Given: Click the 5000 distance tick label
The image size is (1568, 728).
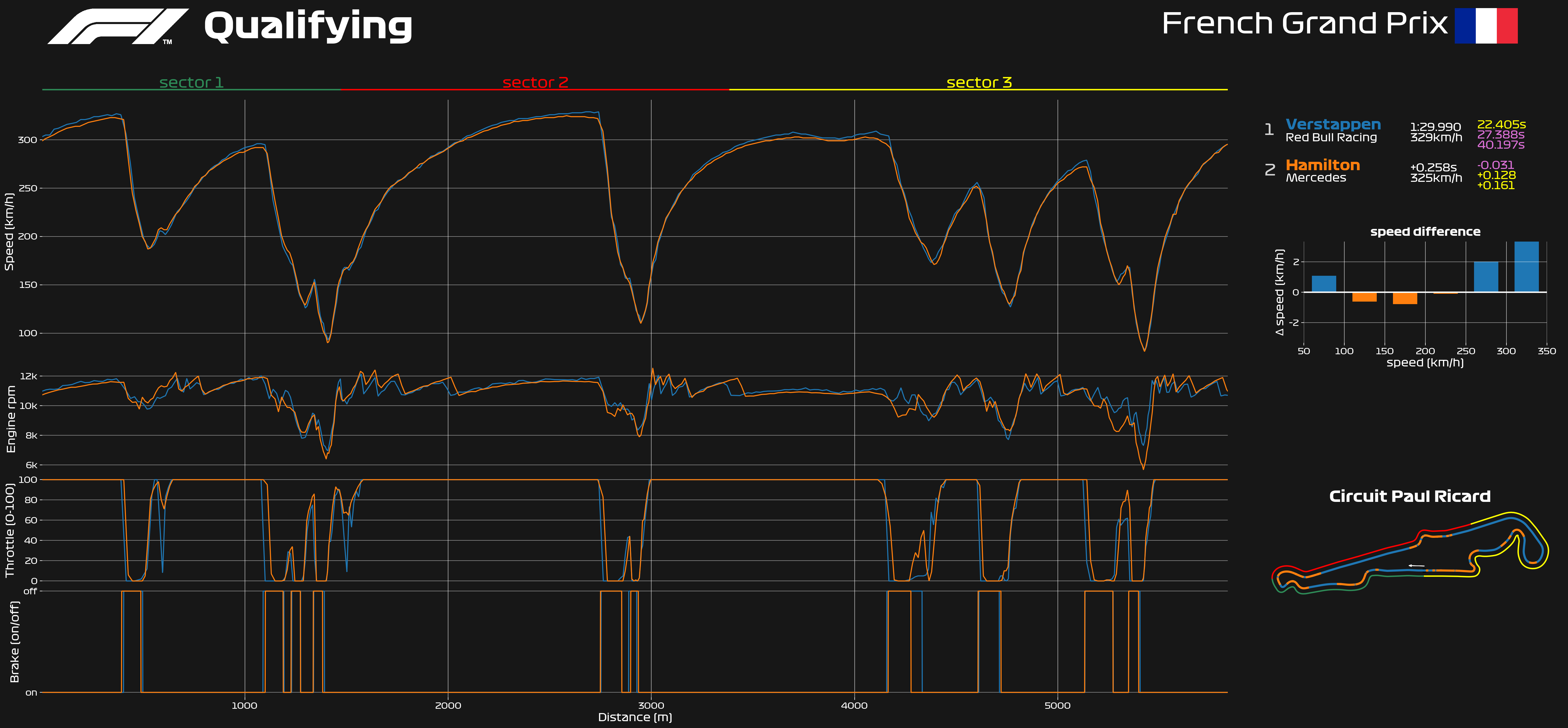Looking at the screenshot, I should point(1057,705).
